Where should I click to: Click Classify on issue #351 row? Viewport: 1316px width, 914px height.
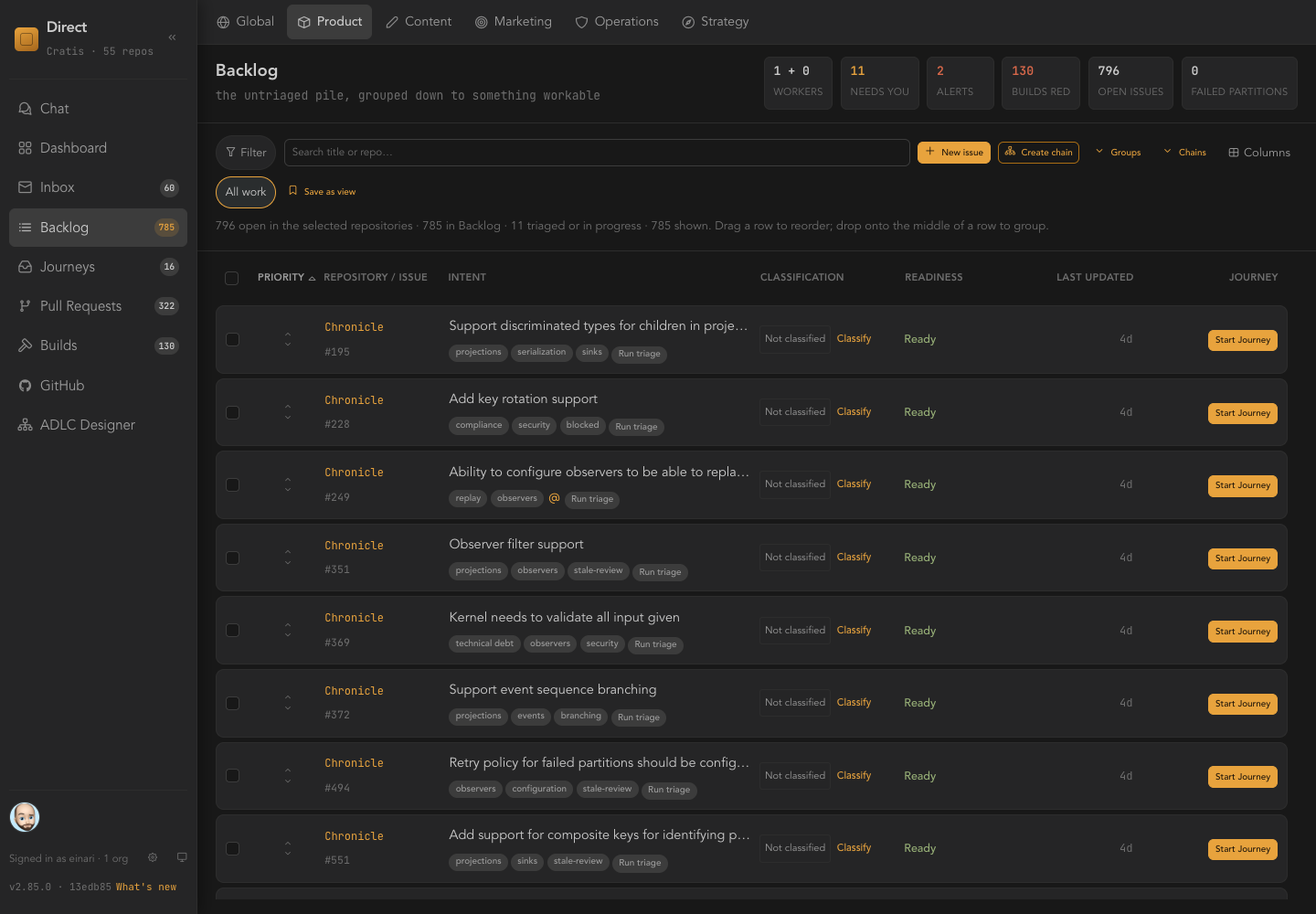tap(854, 557)
